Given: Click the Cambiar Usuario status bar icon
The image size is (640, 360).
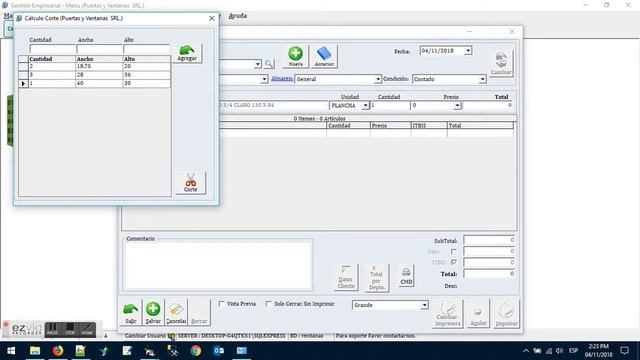Looking at the screenshot, I should [x=171, y=336].
